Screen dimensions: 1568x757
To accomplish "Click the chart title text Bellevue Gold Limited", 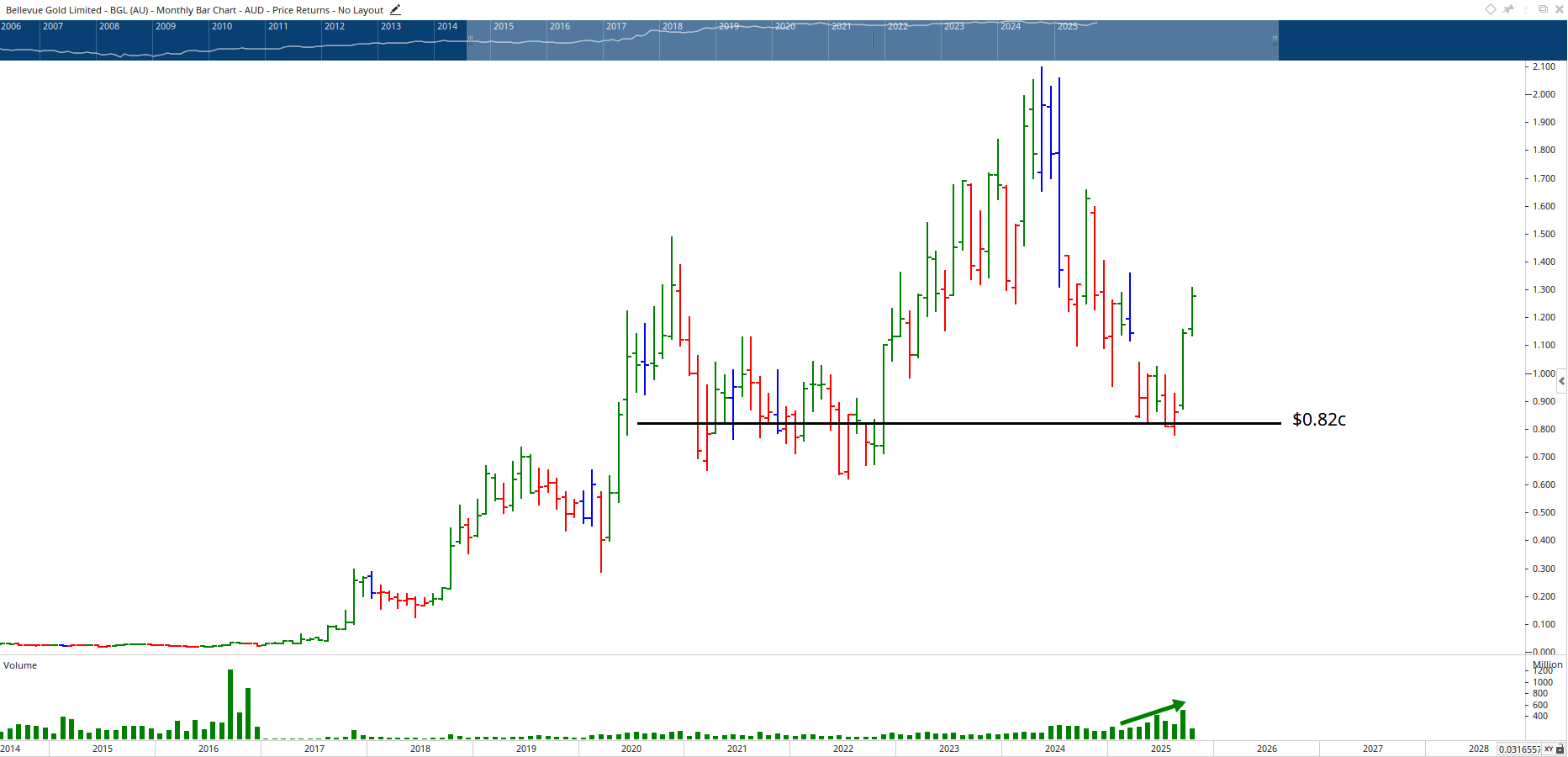I will 54,10.
